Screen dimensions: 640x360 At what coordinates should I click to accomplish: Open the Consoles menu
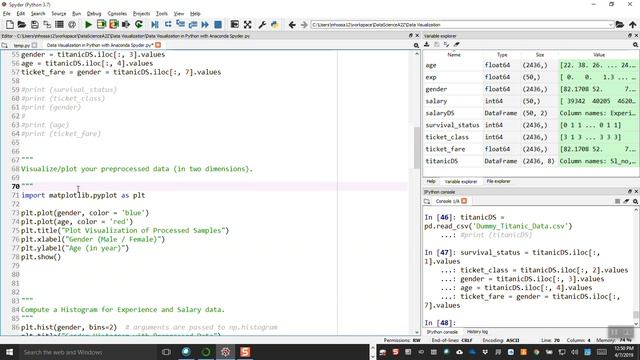(x=117, y=13)
